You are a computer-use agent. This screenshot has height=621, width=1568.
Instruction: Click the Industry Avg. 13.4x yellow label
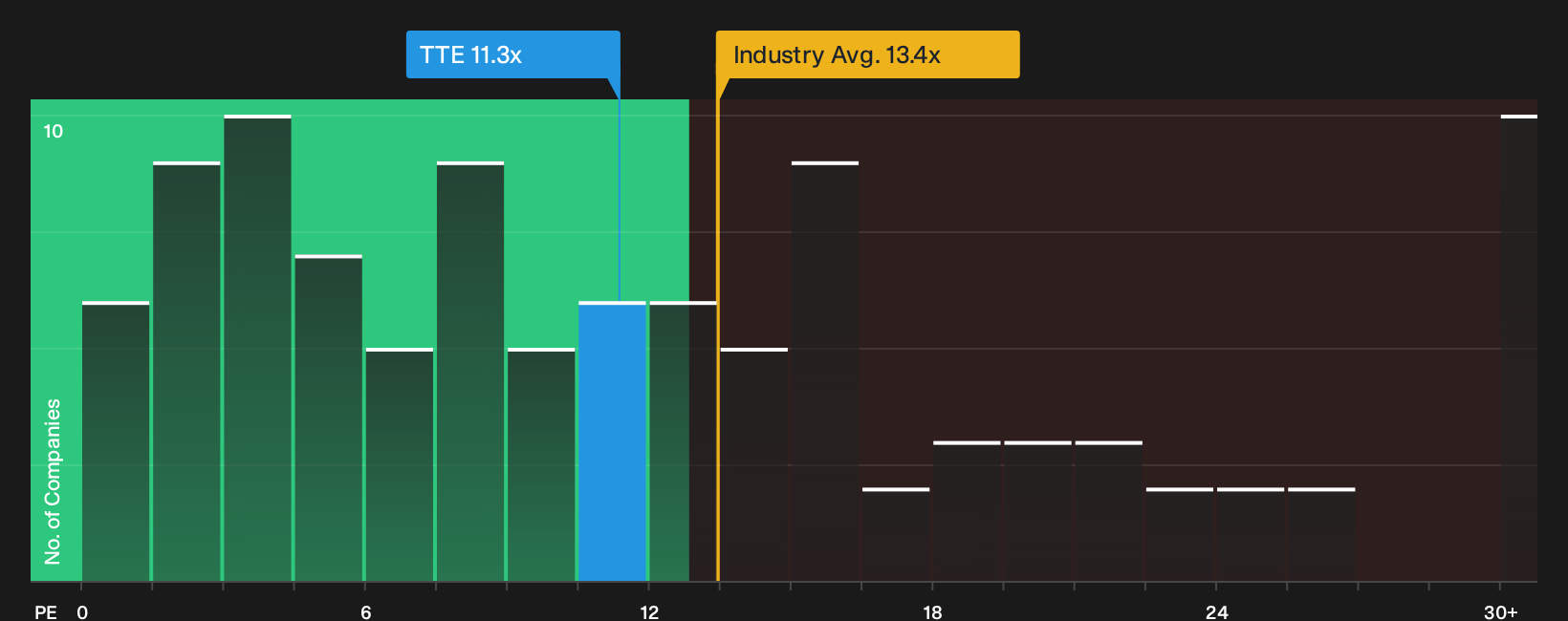click(868, 54)
